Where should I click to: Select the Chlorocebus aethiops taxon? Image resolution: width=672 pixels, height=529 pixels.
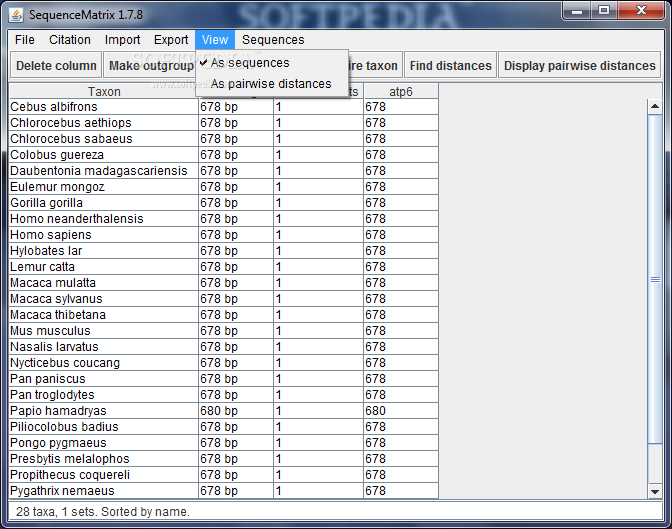103,123
